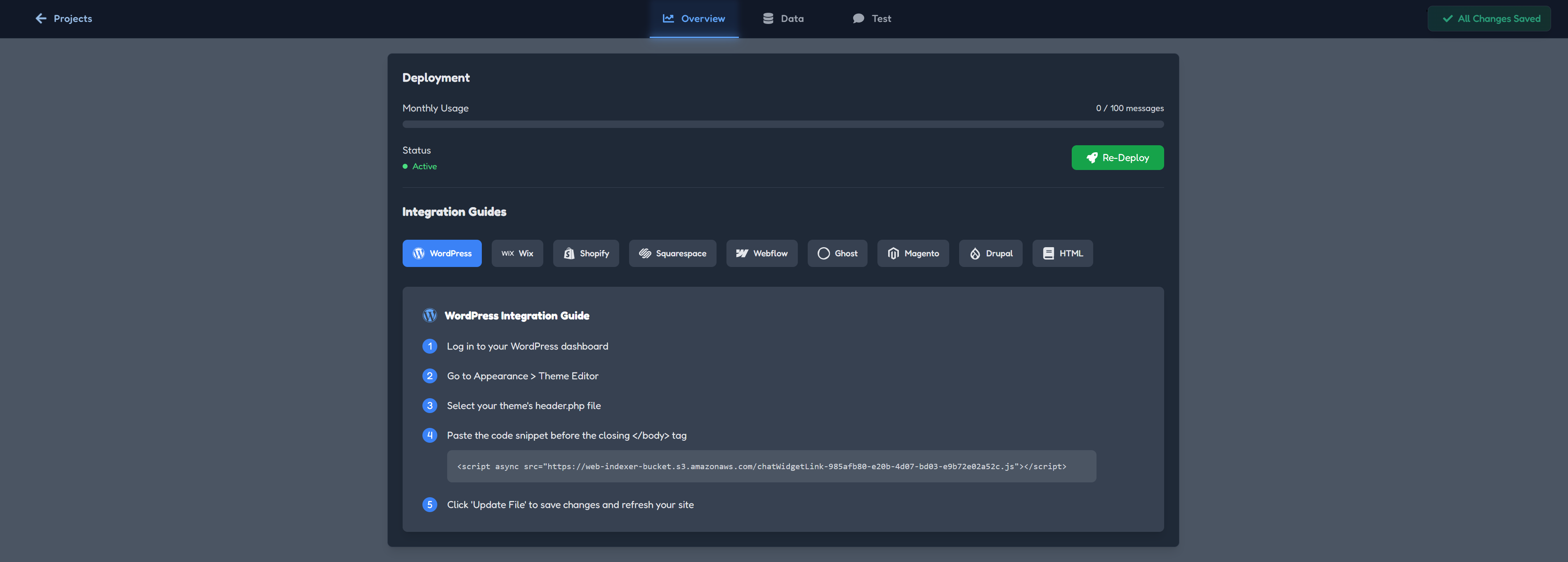The height and width of the screenshot is (562, 1568).
Task: Click the checkmark icon in All Changes Saved
Action: [x=1448, y=18]
